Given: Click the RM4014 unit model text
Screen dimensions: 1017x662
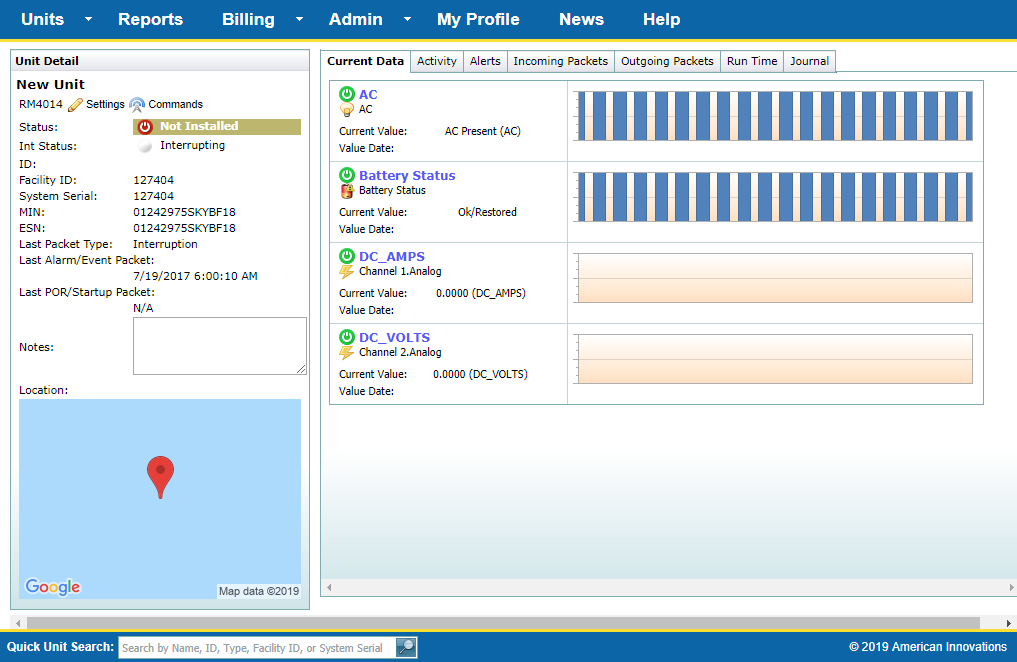Looking at the screenshot, I should click(41, 104).
